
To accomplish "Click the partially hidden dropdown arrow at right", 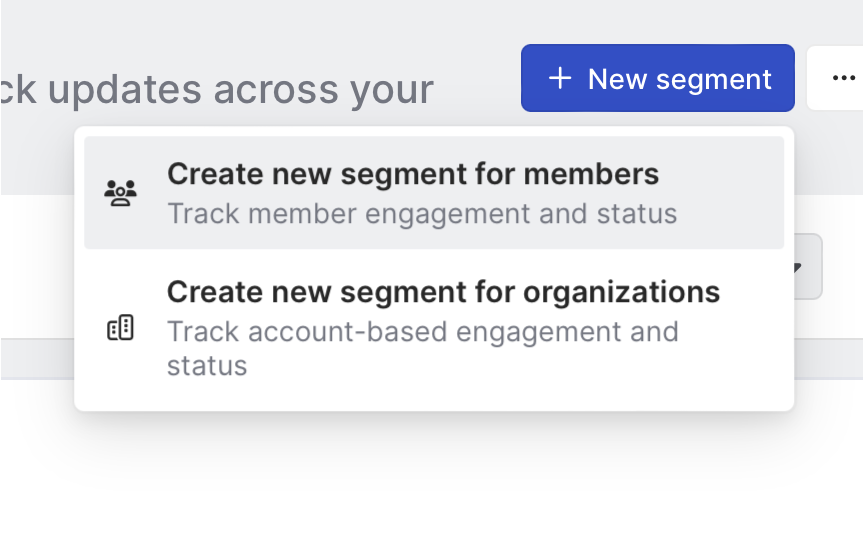I will (x=798, y=267).
